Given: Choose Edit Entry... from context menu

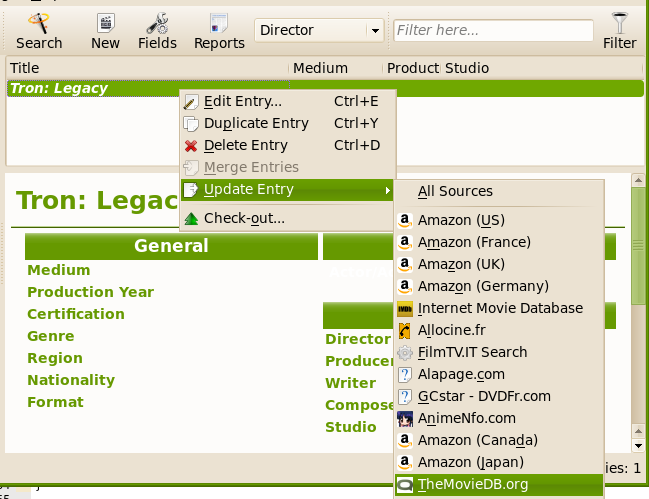Looking at the screenshot, I should click(288, 101).
